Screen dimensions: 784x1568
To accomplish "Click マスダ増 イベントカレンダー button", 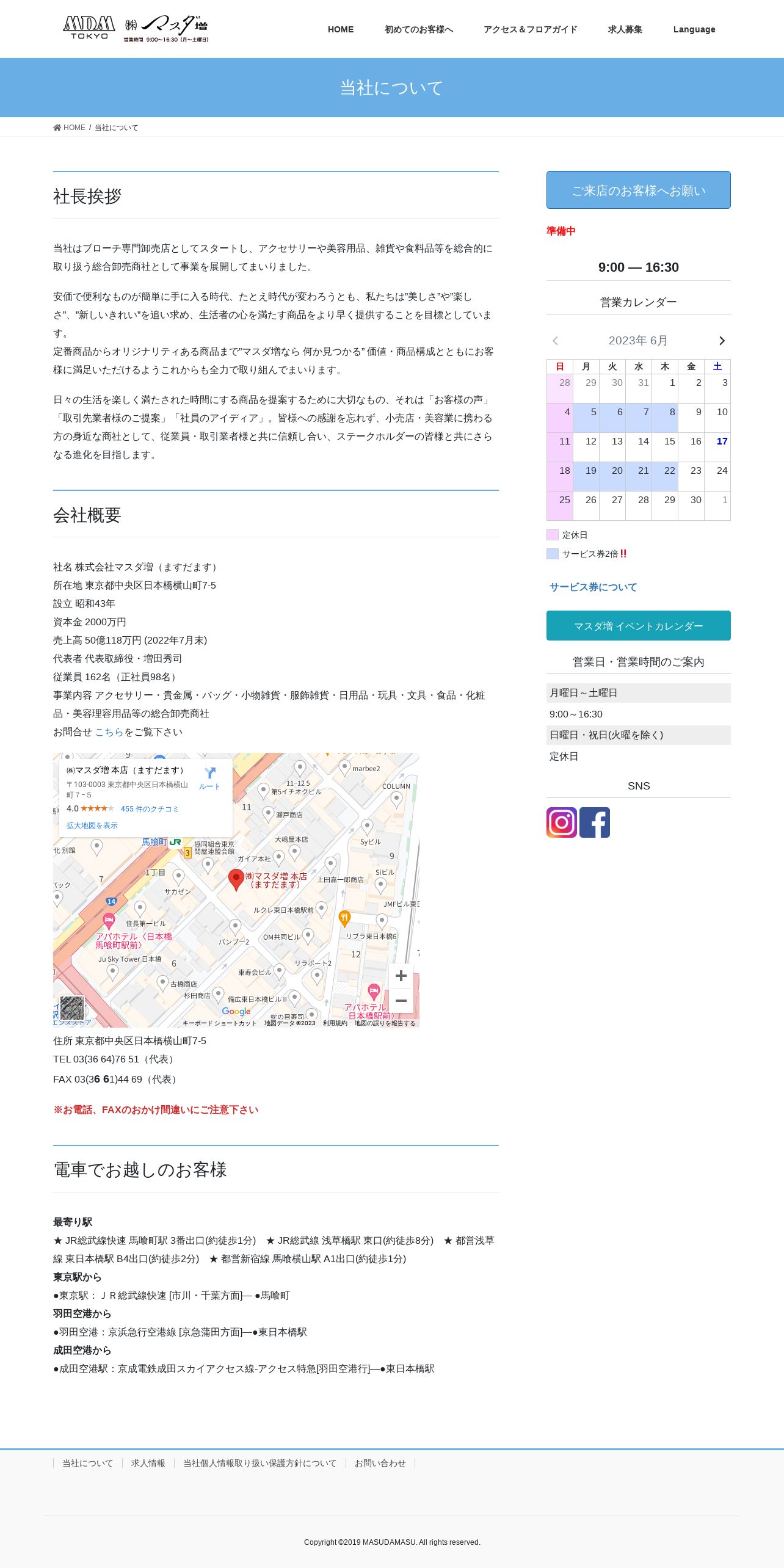I will coord(639,626).
